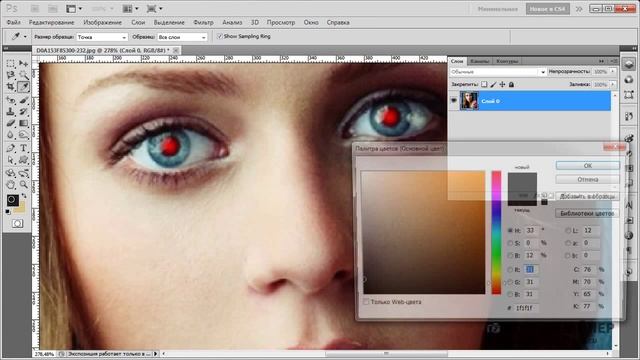Click the foreground color swatch in the toolbox
The image size is (640, 360).
(x=12, y=200)
